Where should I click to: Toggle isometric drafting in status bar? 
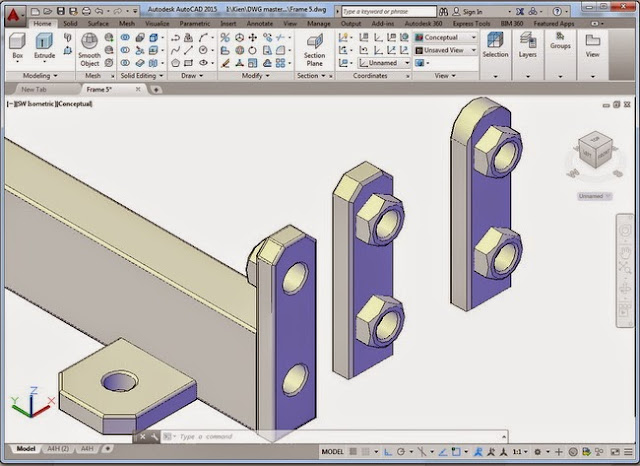(x=422, y=452)
